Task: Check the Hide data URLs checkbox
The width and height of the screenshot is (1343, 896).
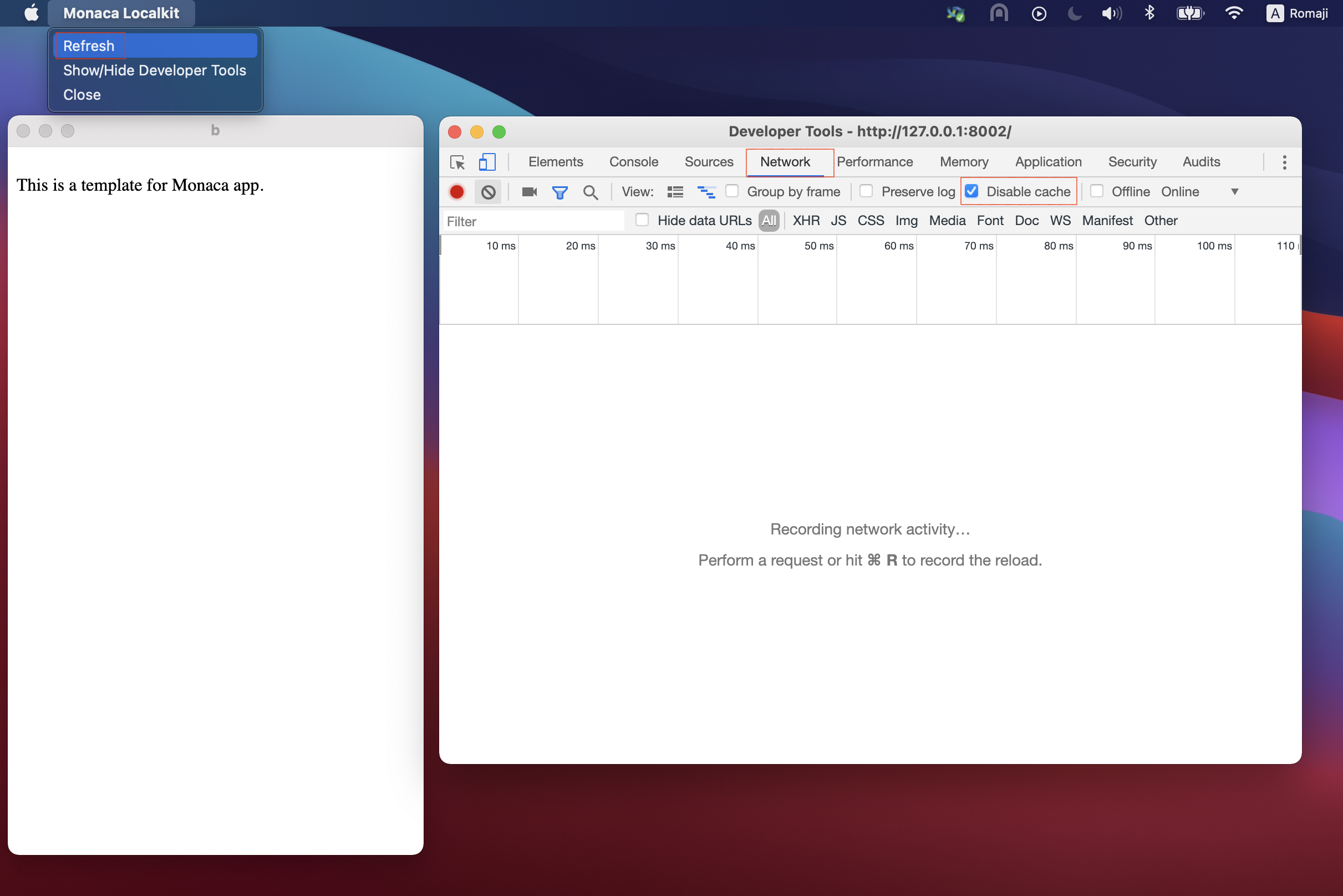Action: pyautogui.click(x=642, y=220)
